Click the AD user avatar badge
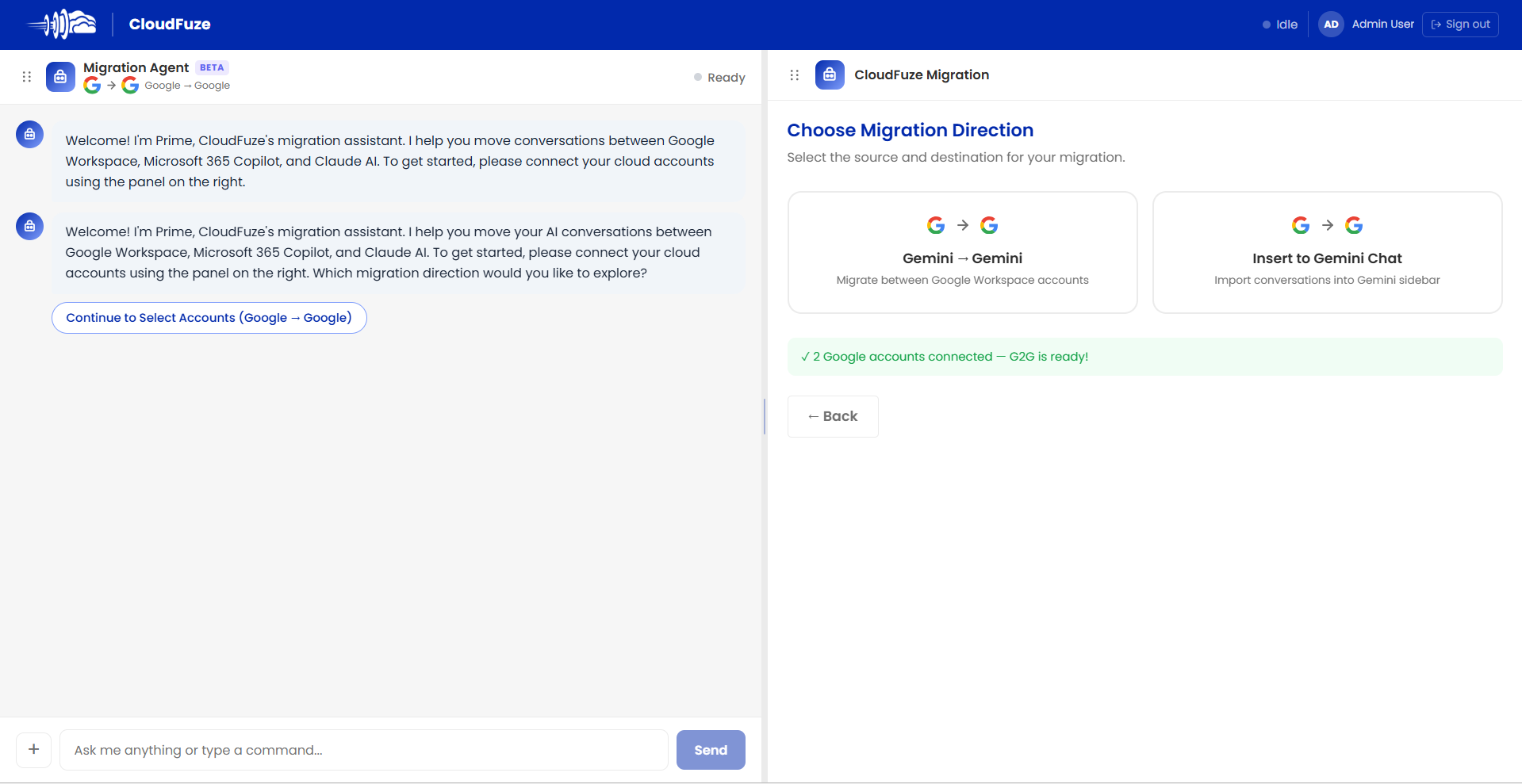1522x784 pixels. [x=1331, y=25]
